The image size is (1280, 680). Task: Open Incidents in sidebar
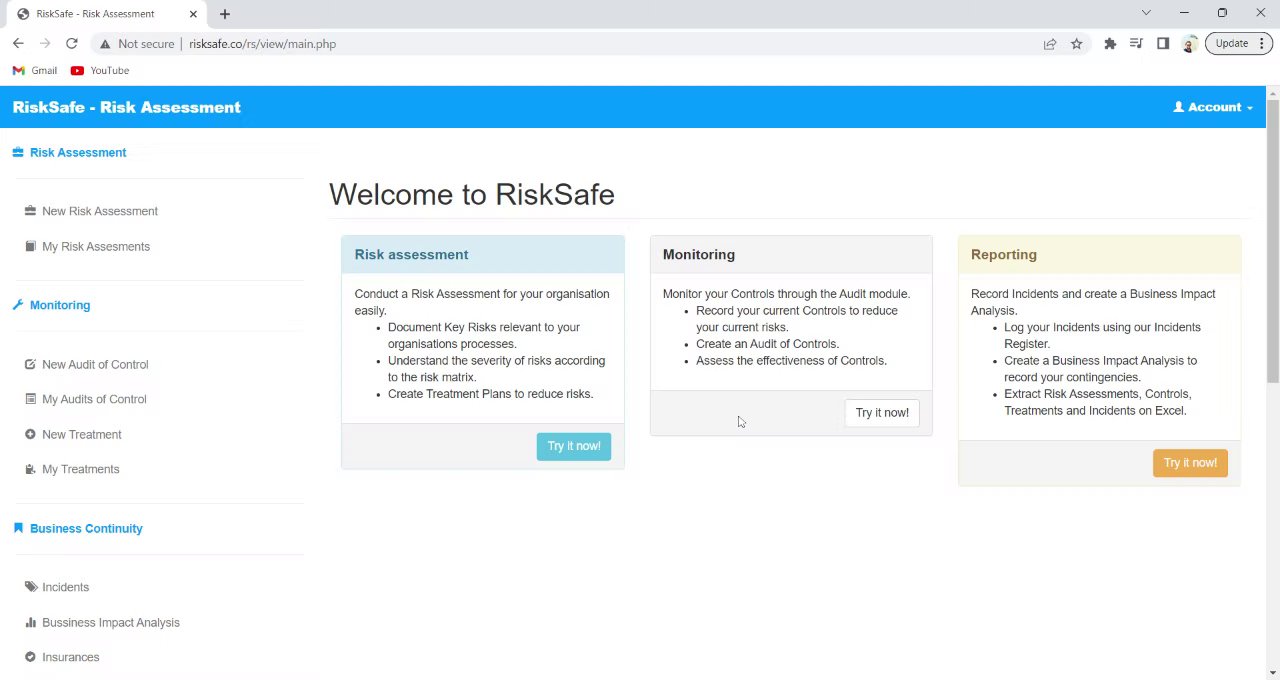pos(66,587)
